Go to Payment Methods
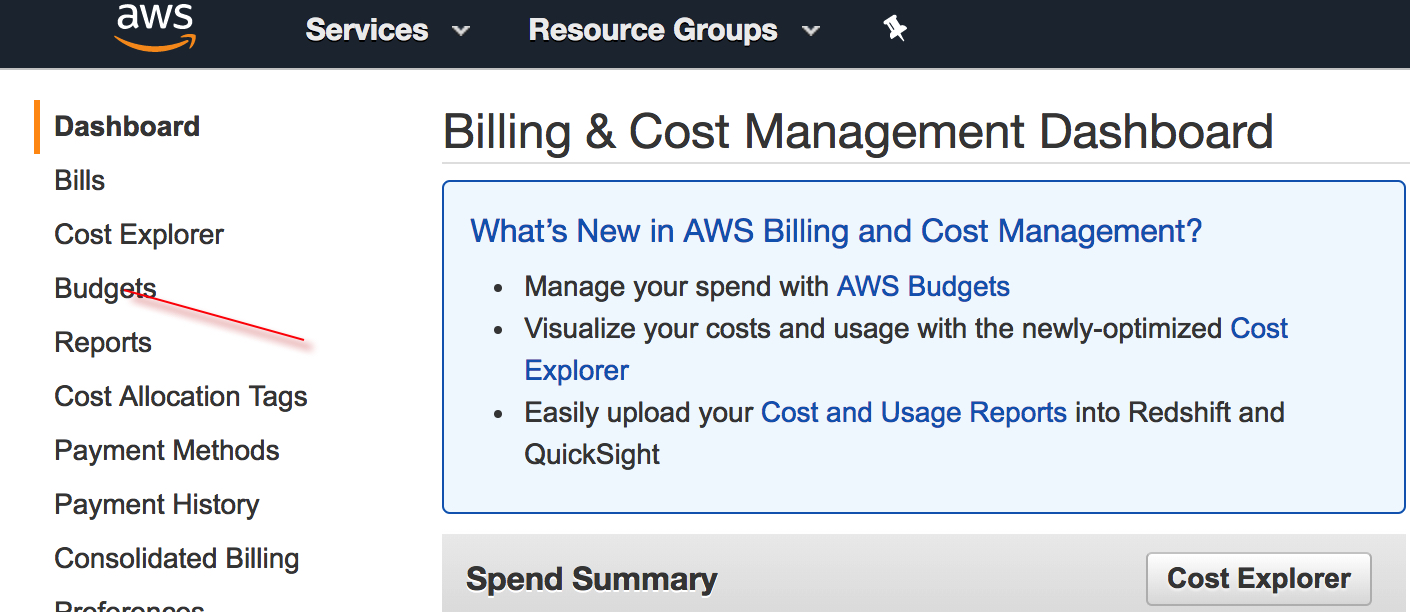The height and width of the screenshot is (612, 1410). click(x=167, y=451)
